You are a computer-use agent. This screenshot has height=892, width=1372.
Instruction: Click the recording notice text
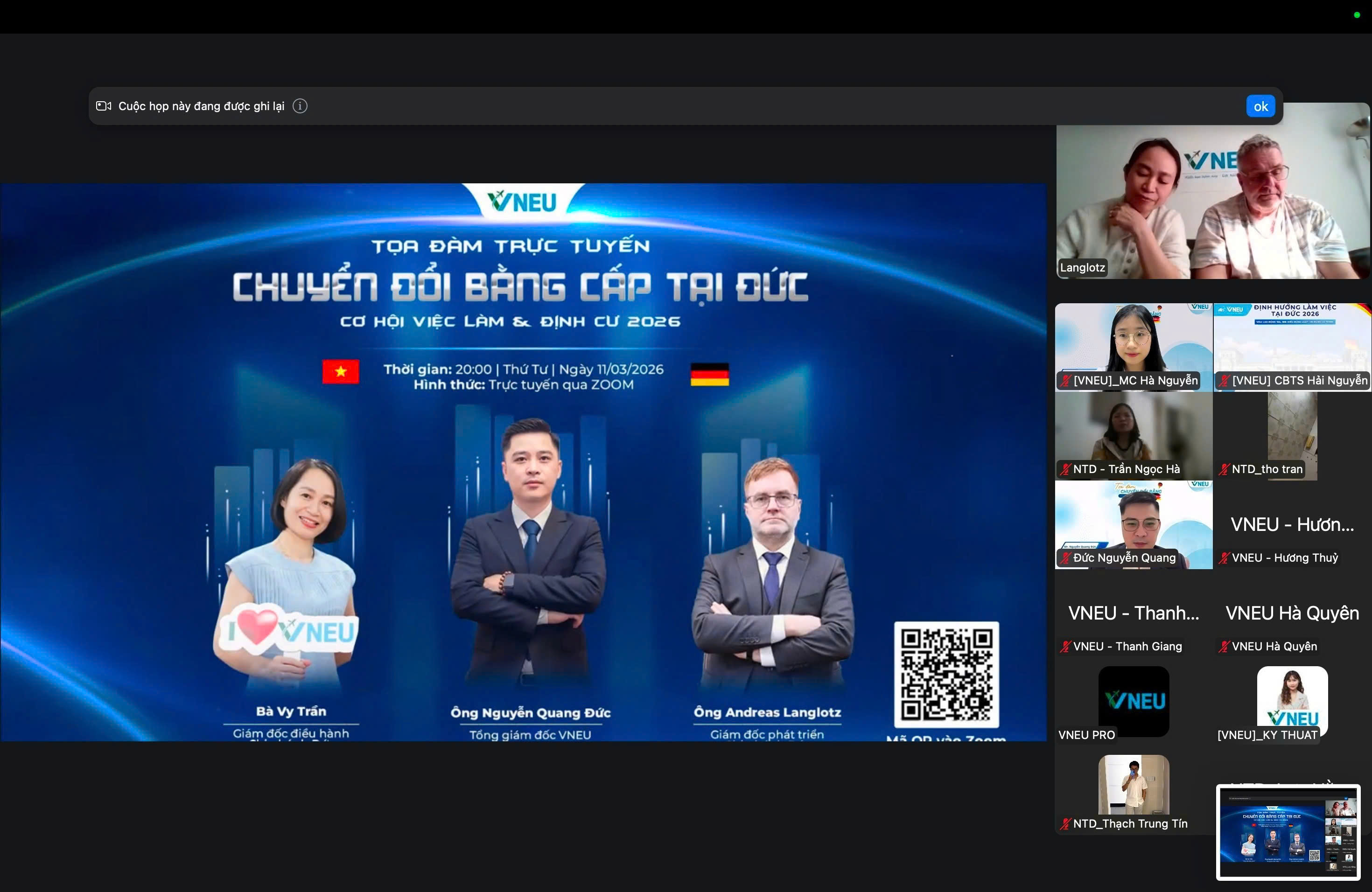coord(201,106)
